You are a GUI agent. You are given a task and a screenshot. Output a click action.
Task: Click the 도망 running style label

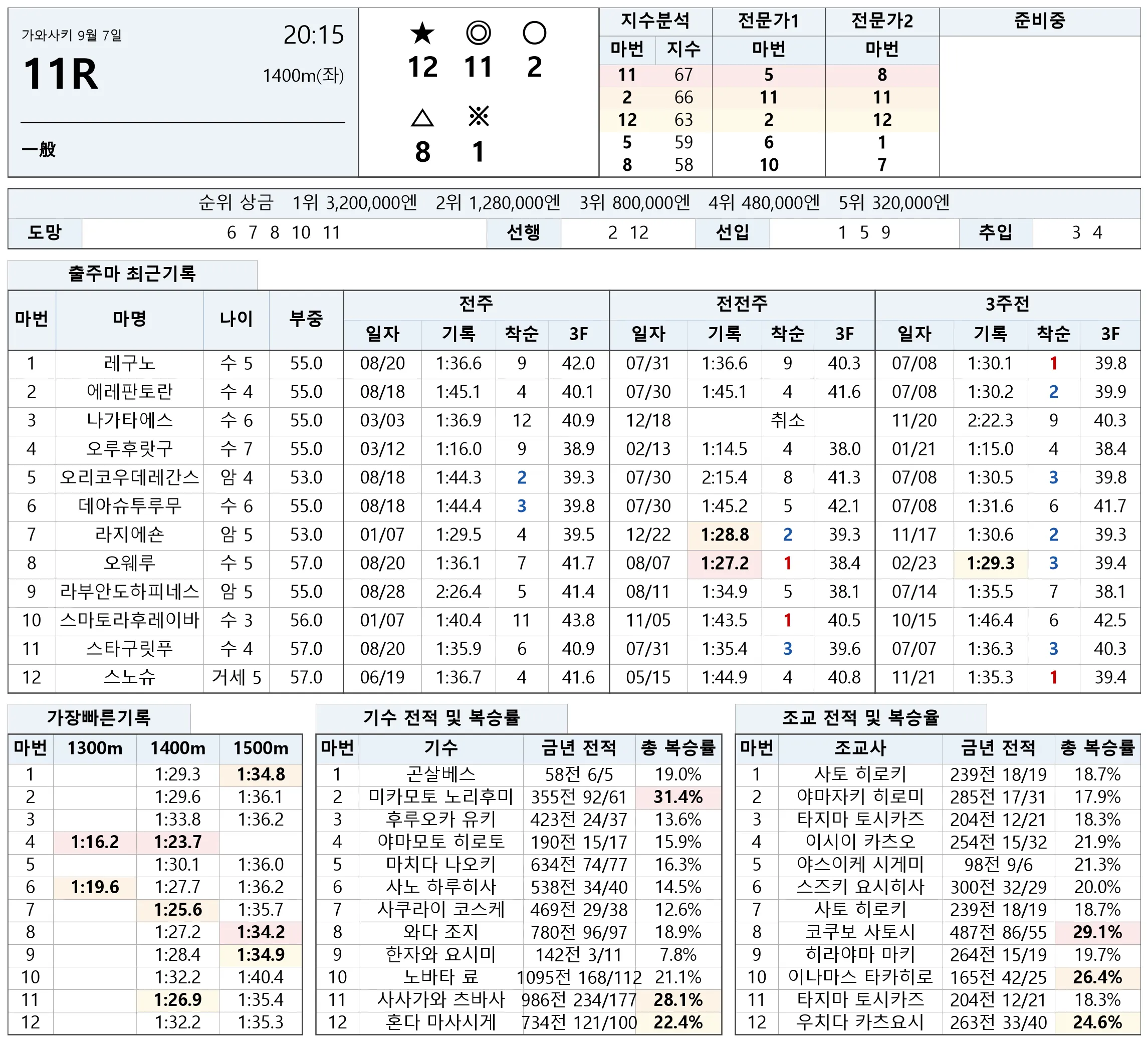[x=45, y=233]
